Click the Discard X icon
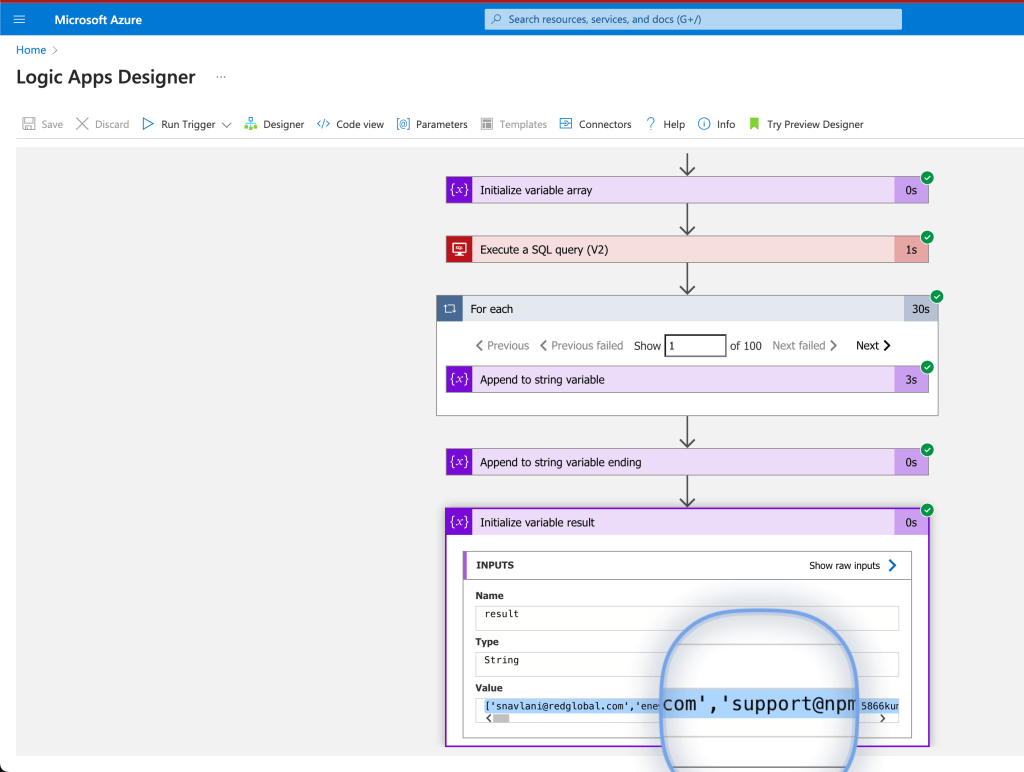Screen dimensions: 1024x772 82,124
